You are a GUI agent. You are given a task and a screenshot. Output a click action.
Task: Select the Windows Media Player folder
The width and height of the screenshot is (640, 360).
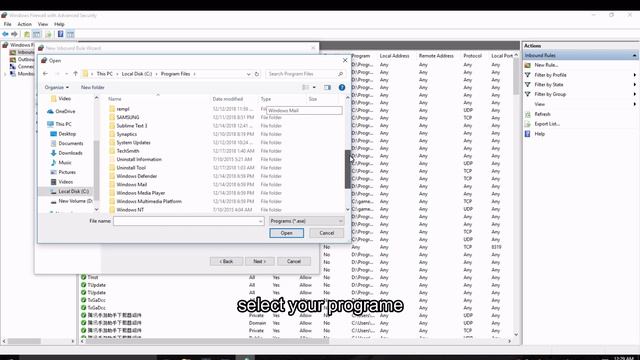(x=141, y=193)
